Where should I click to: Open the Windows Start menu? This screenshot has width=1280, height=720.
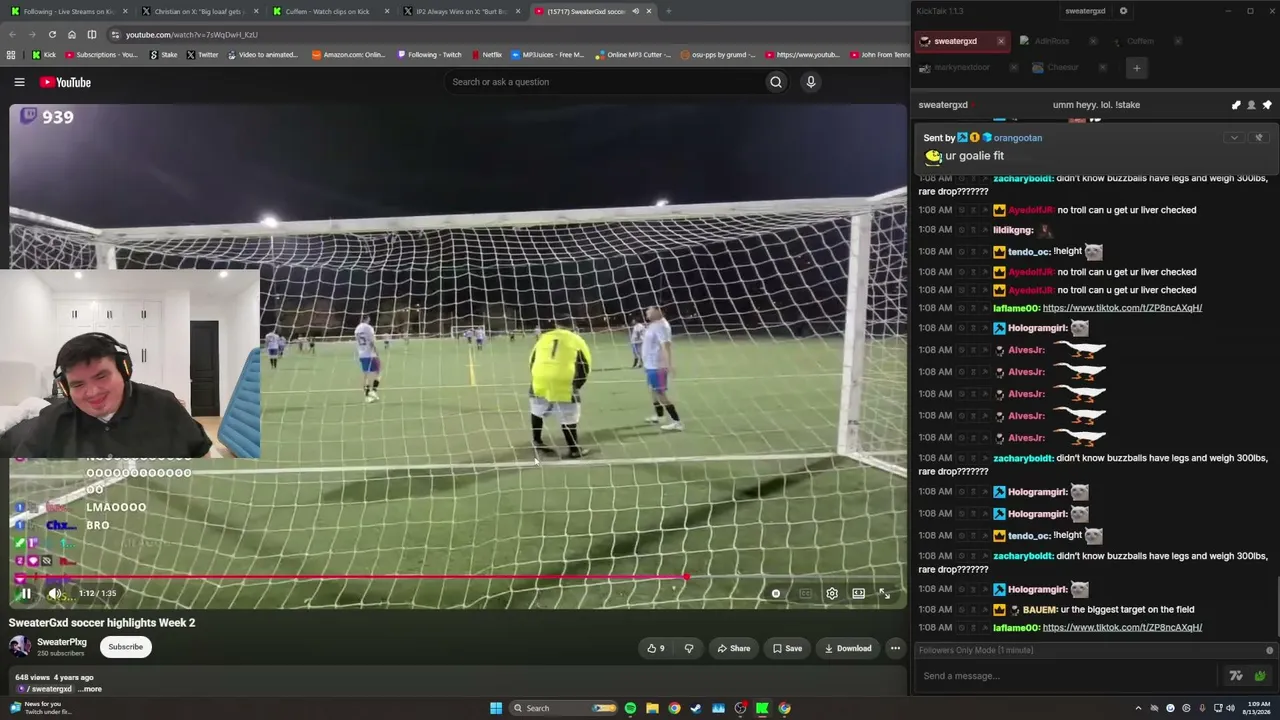(495, 708)
